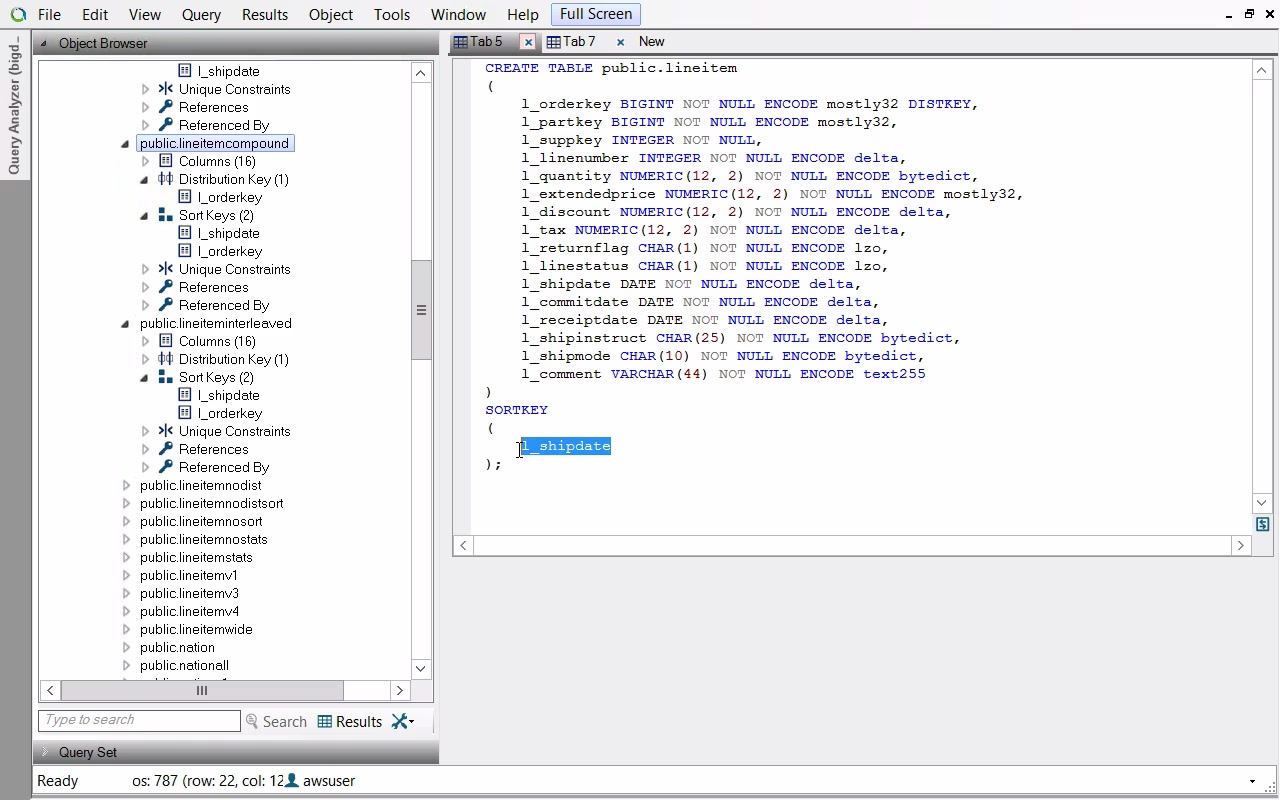Screen dimensions: 1280x800
Task: Focus the Type to search field
Action: tap(139, 720)
